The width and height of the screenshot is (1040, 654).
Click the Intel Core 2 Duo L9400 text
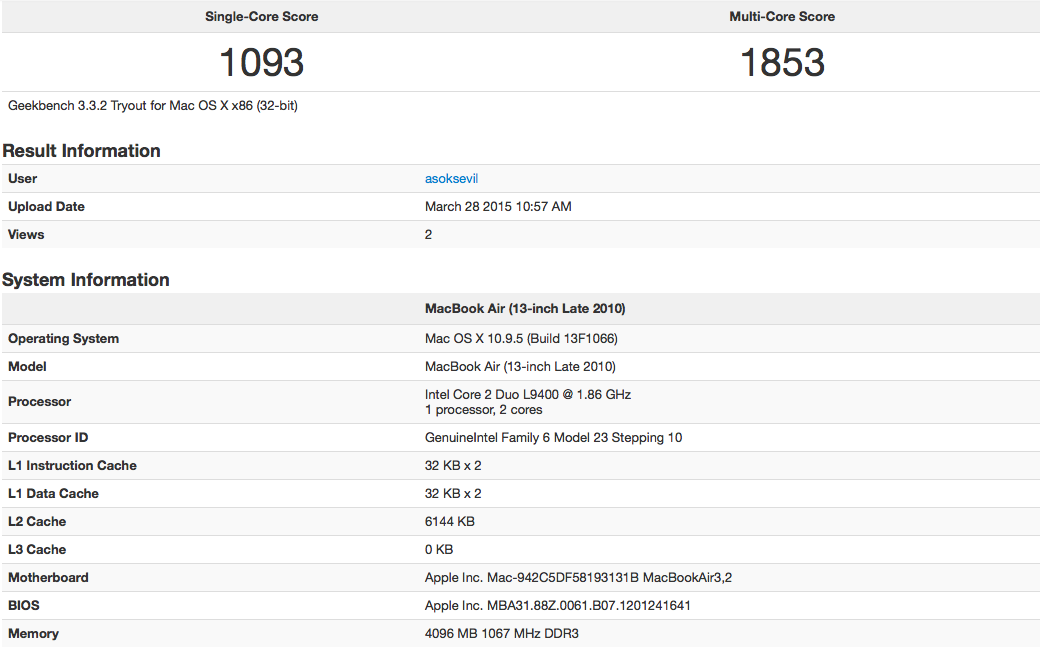528,394
